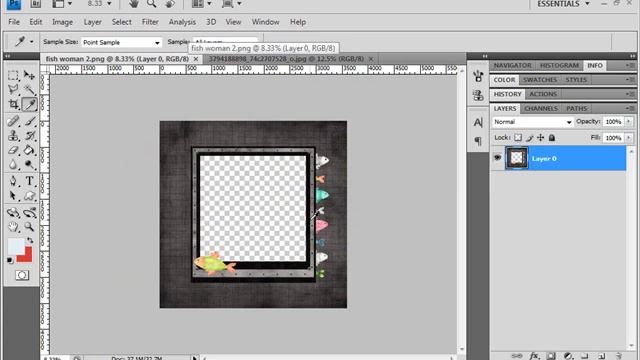Open the Opacity slider arrow

click(x=629, y=122)
